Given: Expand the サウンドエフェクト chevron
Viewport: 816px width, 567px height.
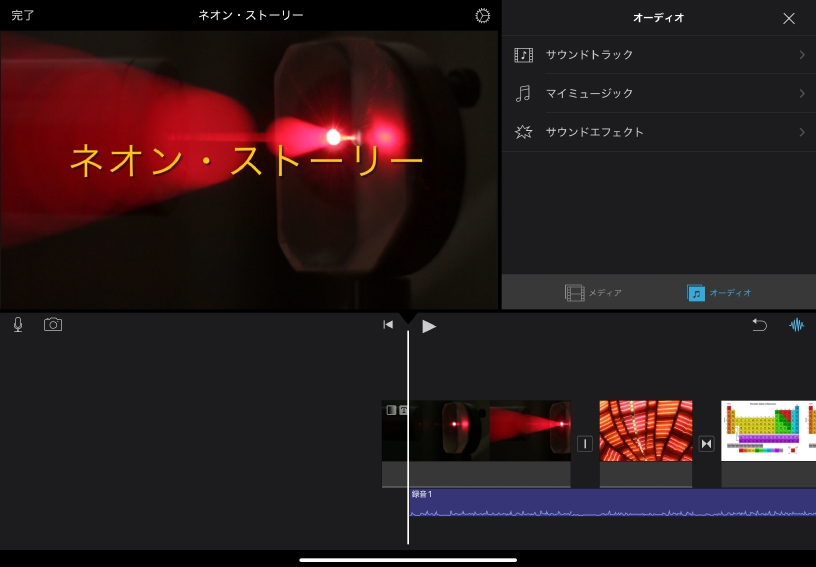Looking at the screenshot, I should pos(802,132).
